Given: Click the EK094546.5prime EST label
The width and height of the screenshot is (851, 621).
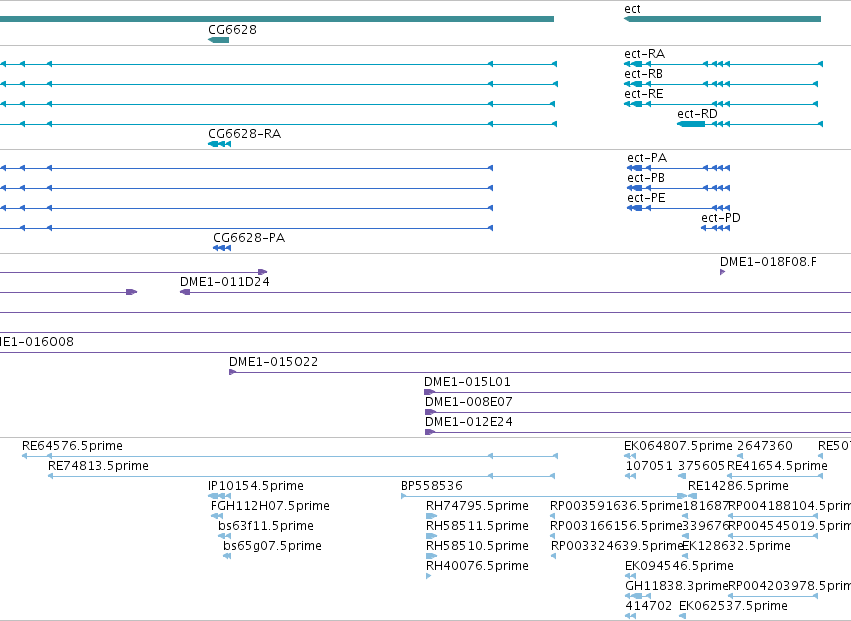Looking at the screenshot, I should (x=679, y=566).
